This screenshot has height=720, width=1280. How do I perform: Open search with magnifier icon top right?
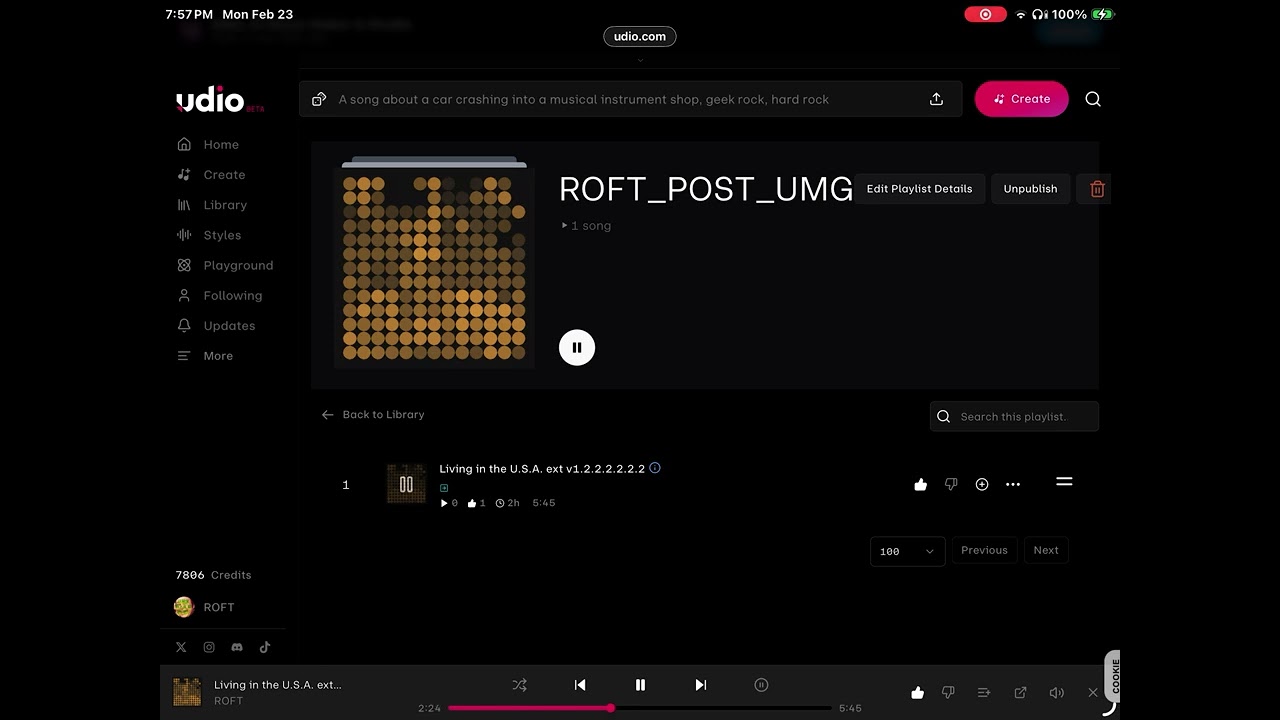coord(1093,99)
